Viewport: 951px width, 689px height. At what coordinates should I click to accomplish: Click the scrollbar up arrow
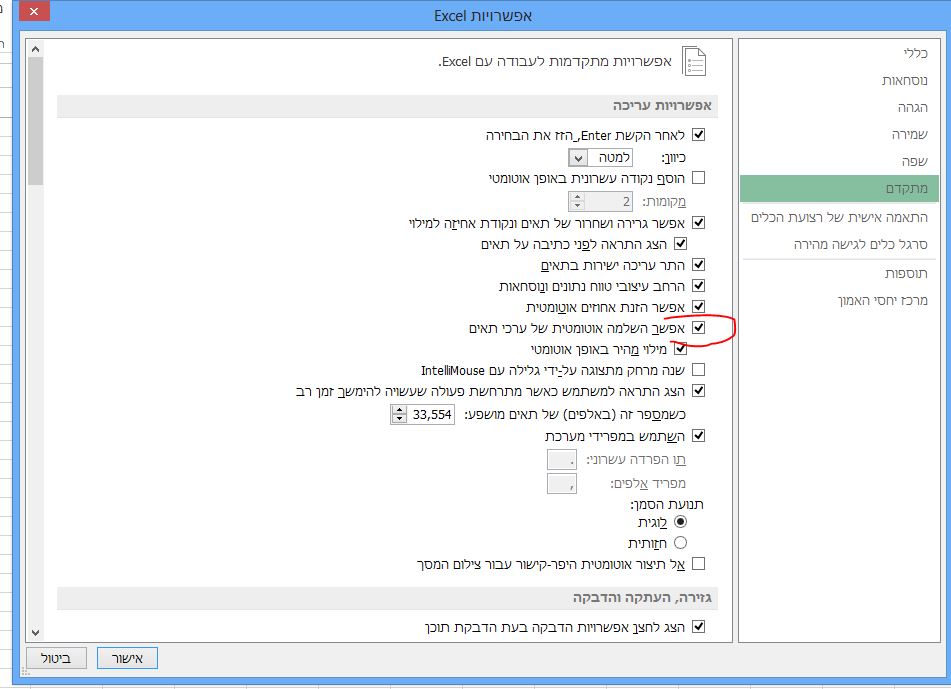pyautogui.click(x=35, y=49)
